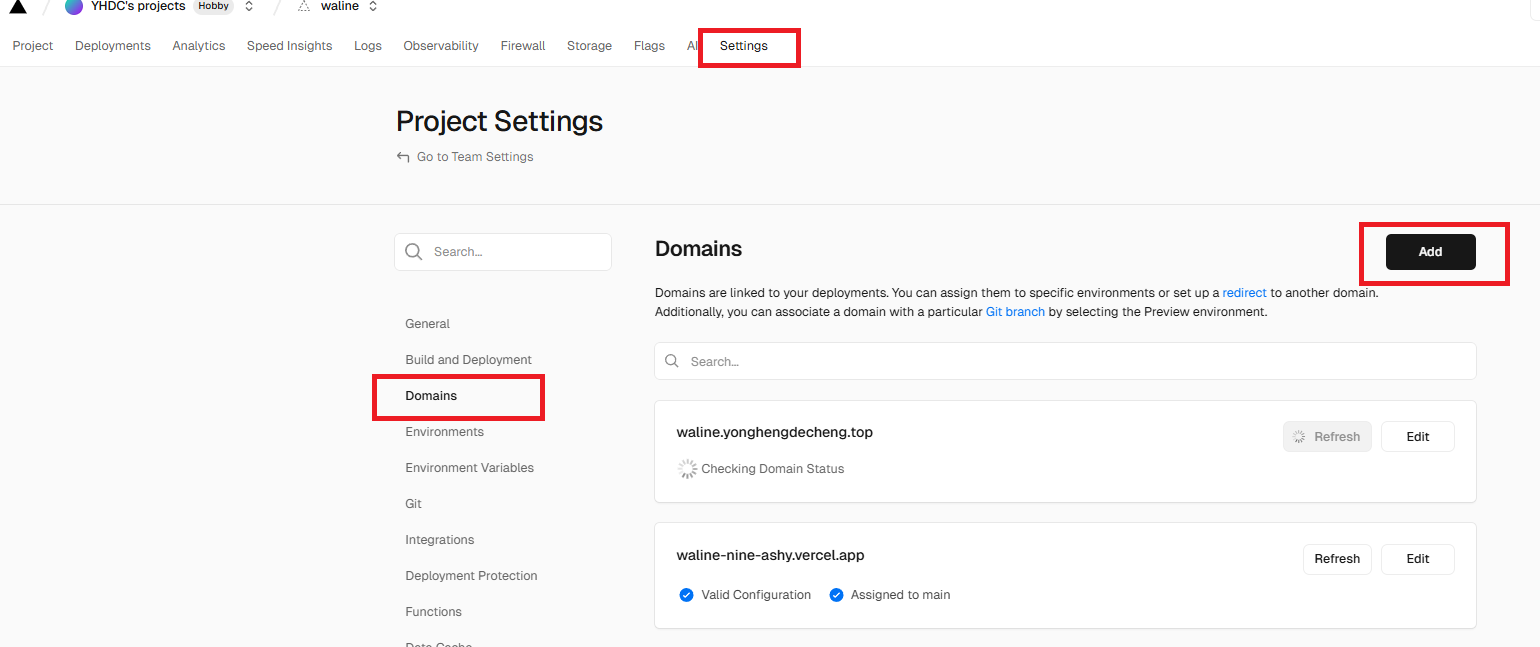Open the Deployments tab
1540x647 pixels.
coord(113,46)
